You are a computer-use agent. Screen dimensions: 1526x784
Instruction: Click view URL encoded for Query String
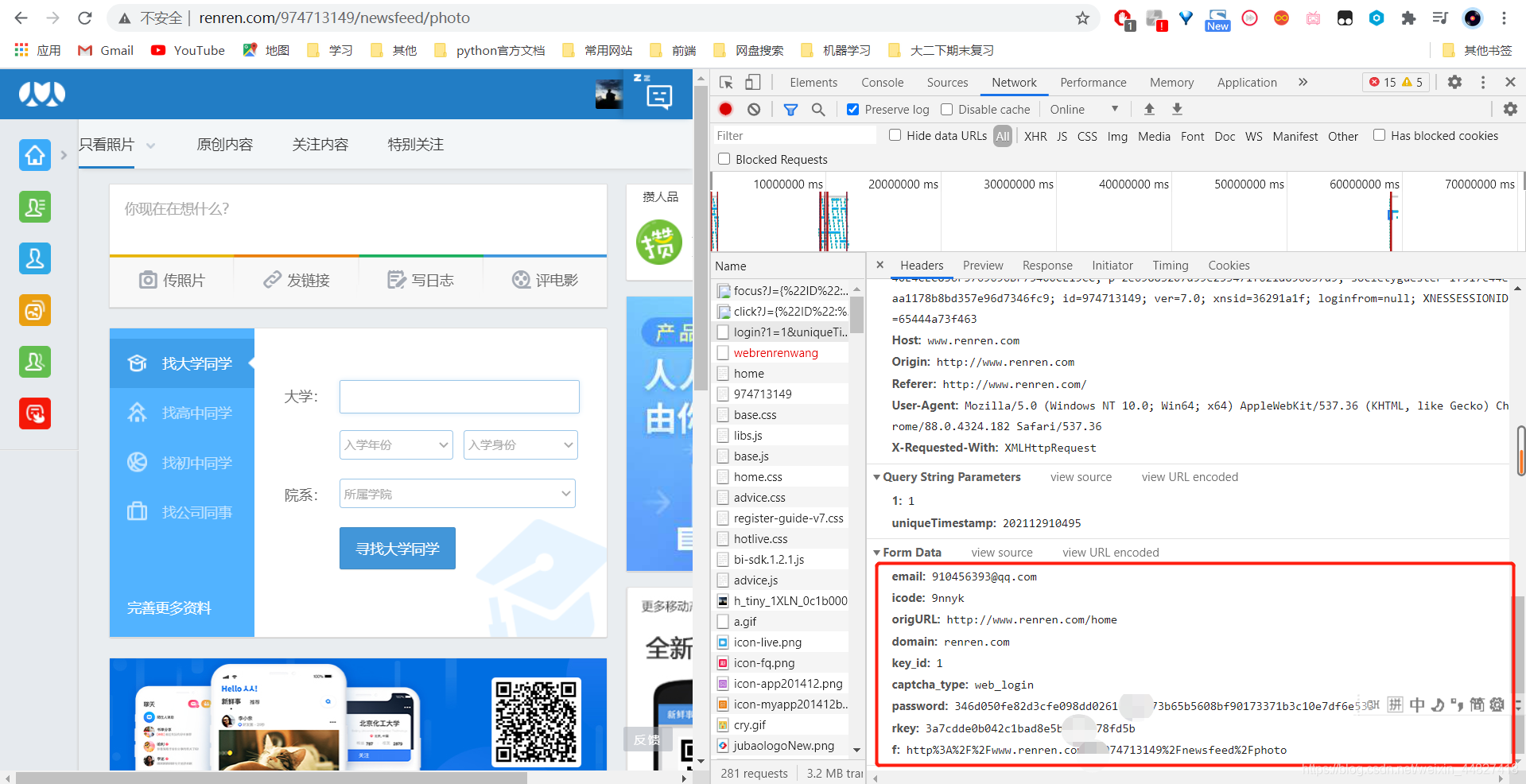tap(1190, 477)
